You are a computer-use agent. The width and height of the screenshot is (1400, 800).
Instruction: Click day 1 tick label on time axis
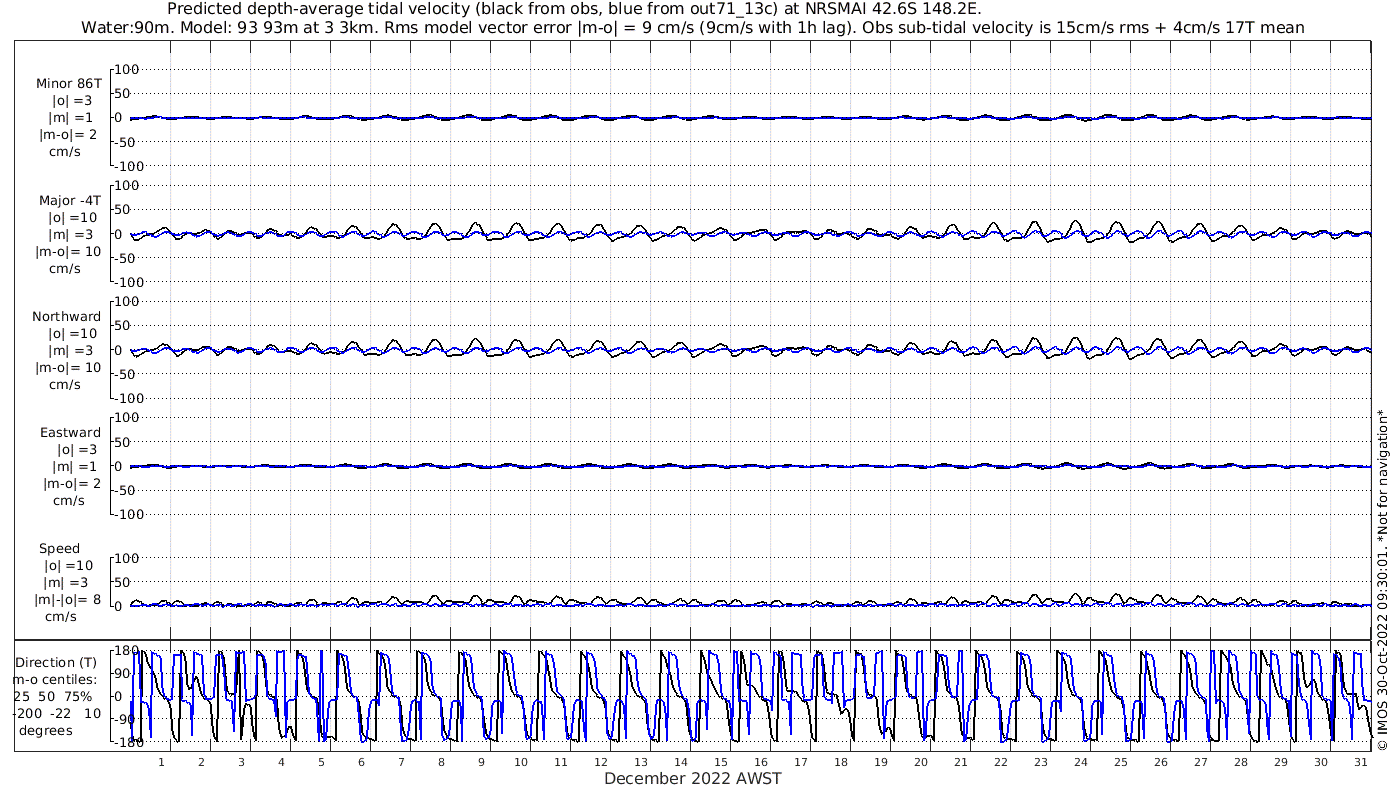161,762
